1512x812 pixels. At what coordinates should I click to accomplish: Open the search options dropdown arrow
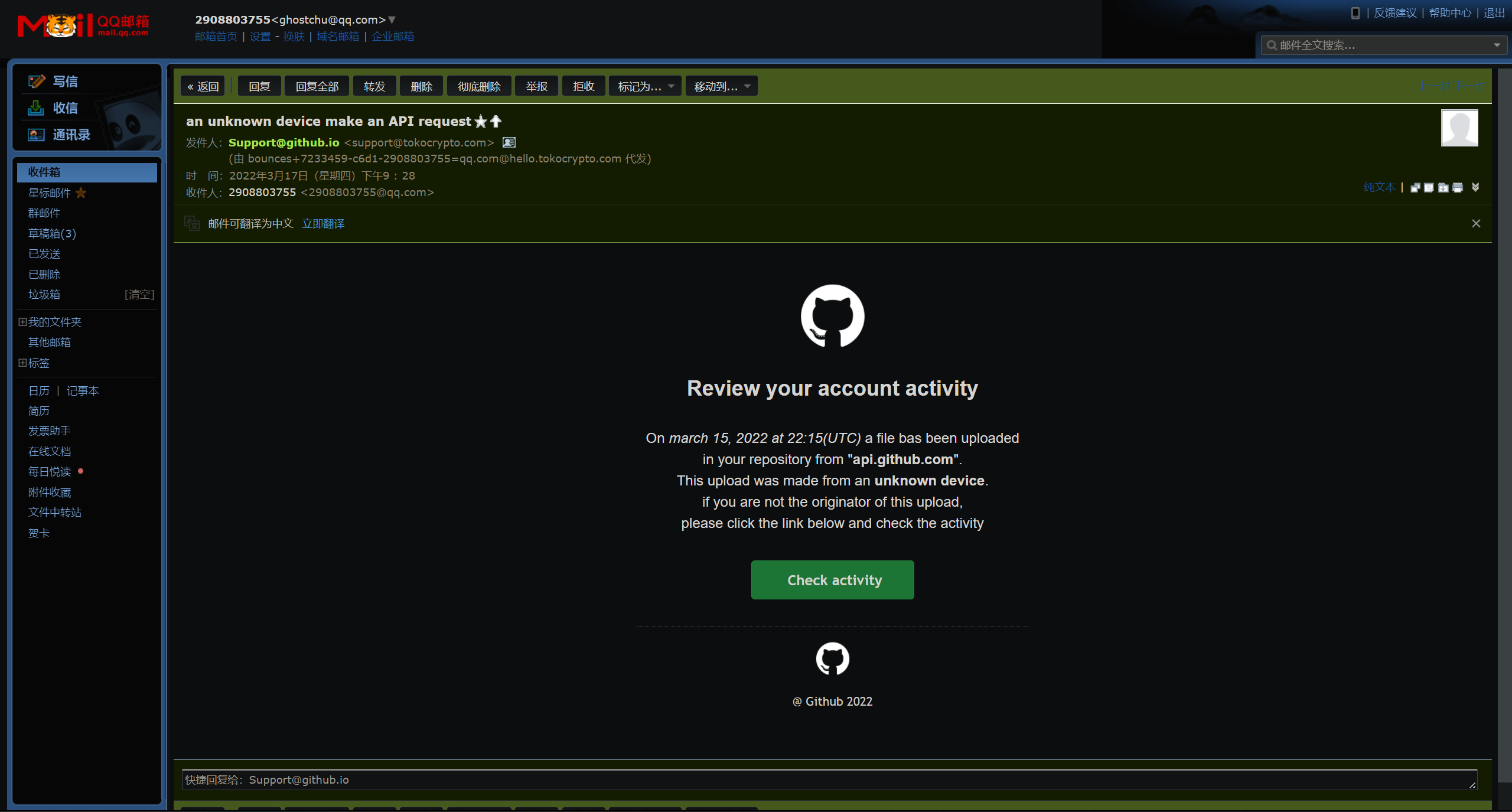tap(1497, 45)
